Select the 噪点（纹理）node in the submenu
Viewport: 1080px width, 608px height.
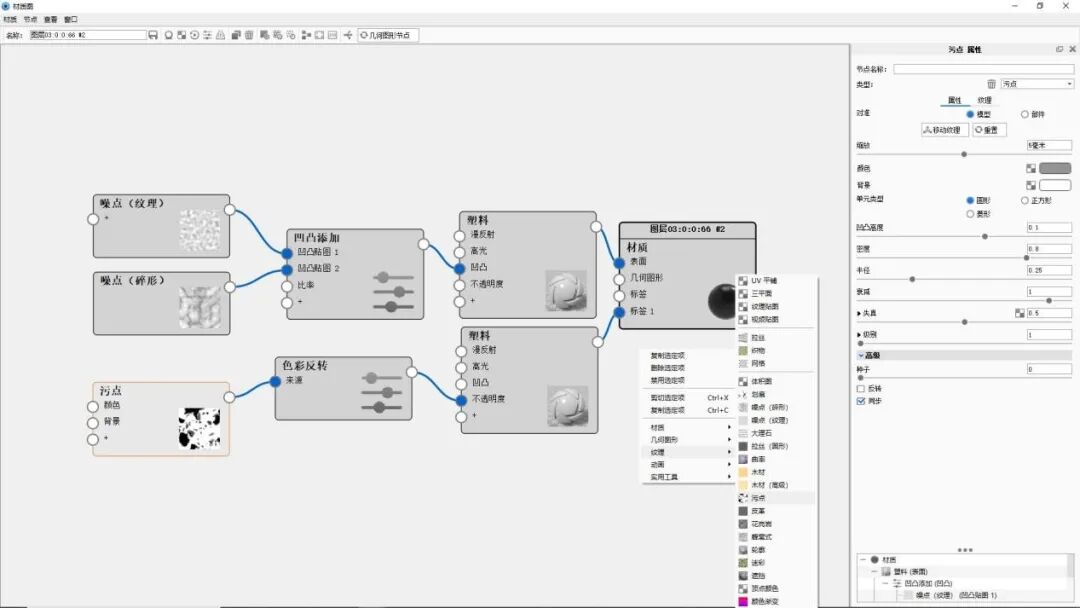(768, 418)
